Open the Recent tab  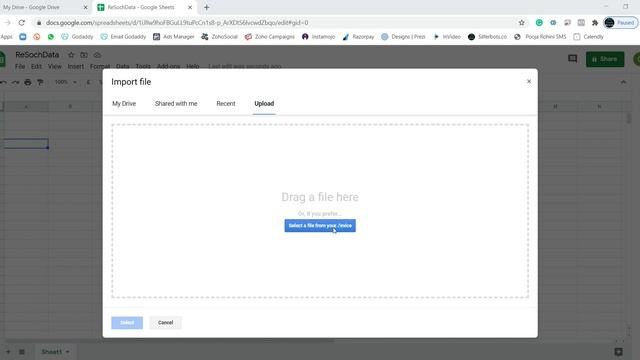[226, 104]
